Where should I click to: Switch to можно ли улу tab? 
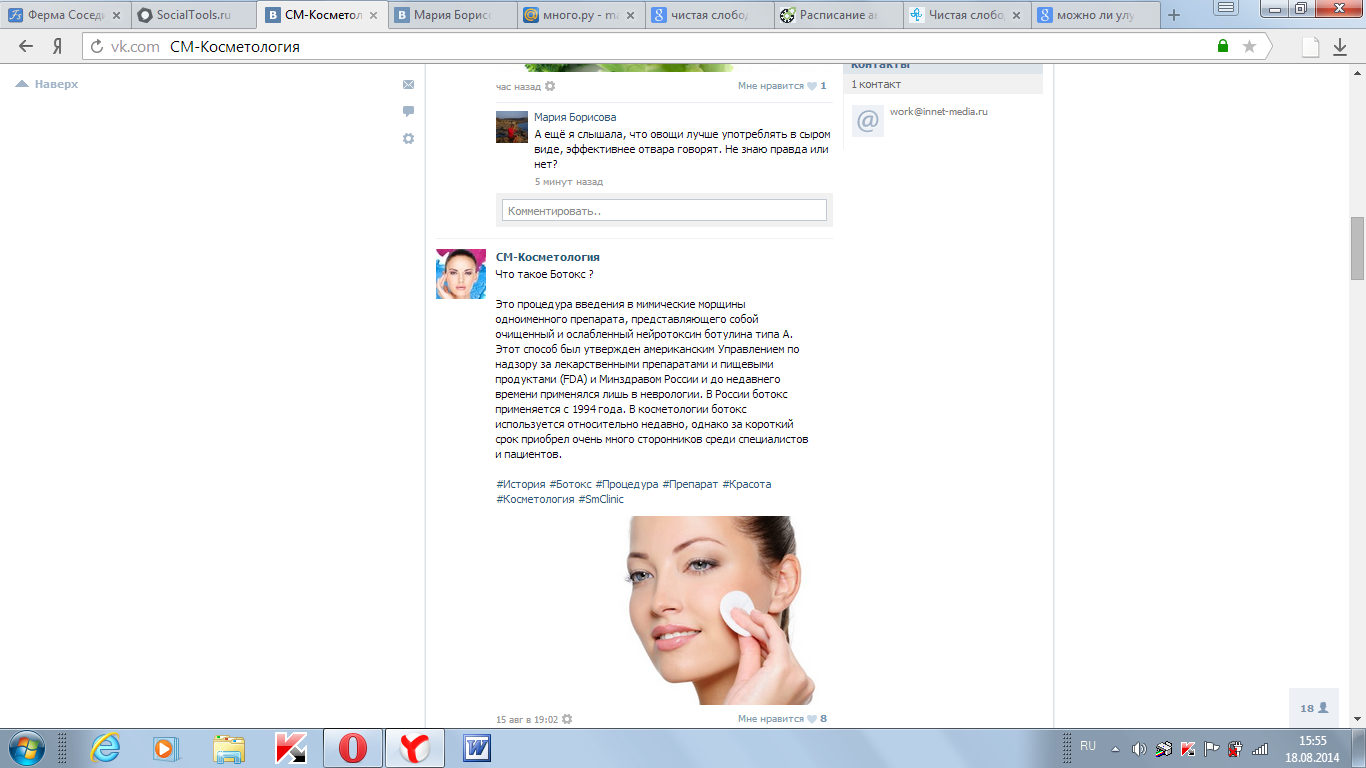[1095, 15]
